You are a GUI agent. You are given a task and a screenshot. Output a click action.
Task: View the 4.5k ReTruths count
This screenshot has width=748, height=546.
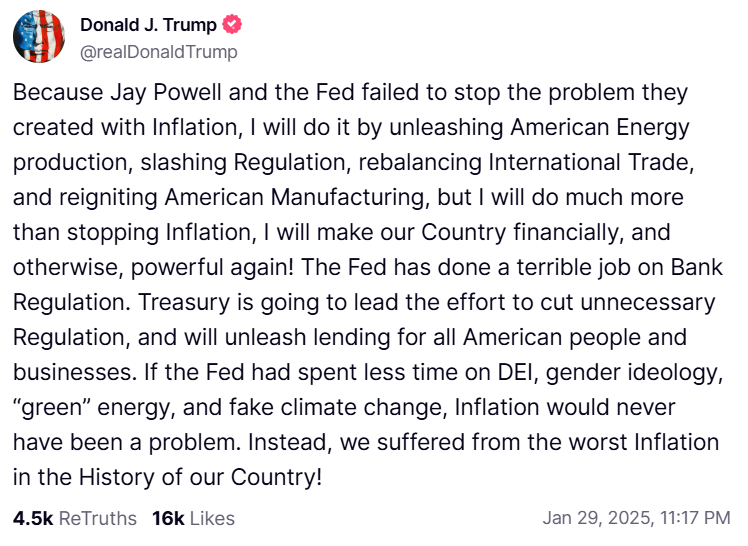pyautogui.click(x=75, y=518)
